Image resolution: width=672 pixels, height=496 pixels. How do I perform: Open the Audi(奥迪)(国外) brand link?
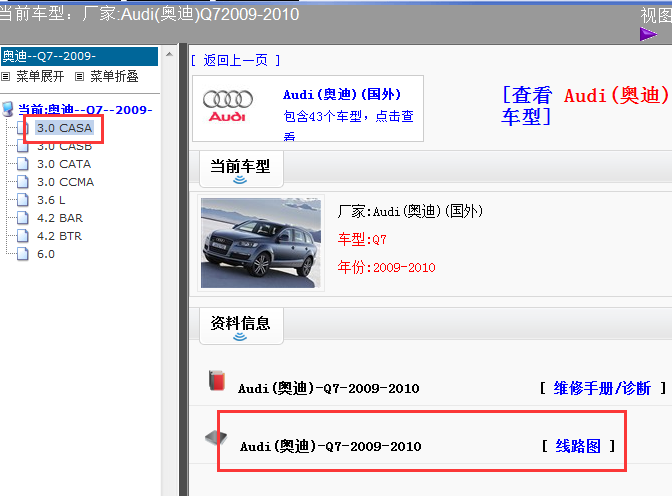(342, 94)
